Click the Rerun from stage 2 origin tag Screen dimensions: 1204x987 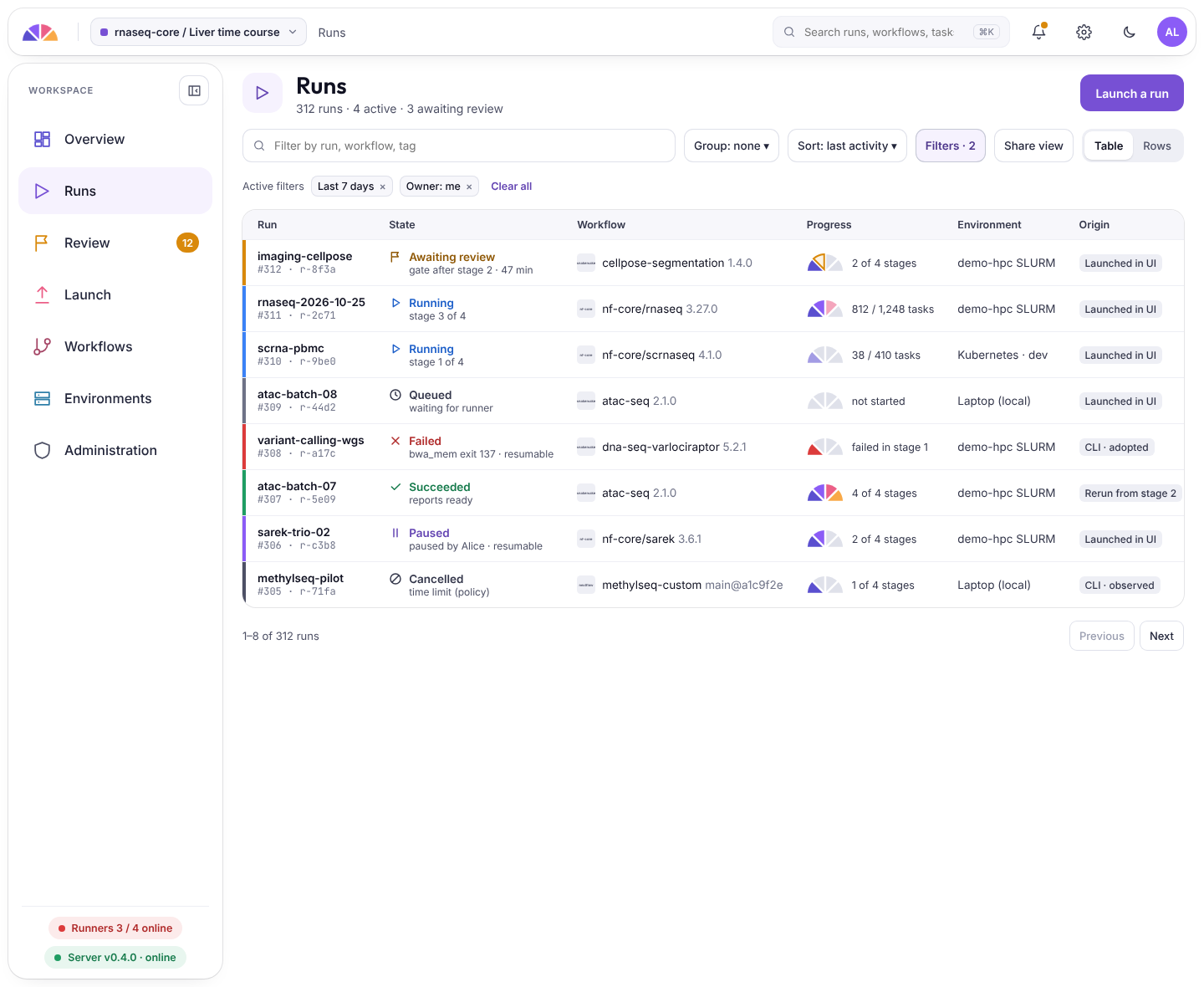click(x=1130, y=493)
